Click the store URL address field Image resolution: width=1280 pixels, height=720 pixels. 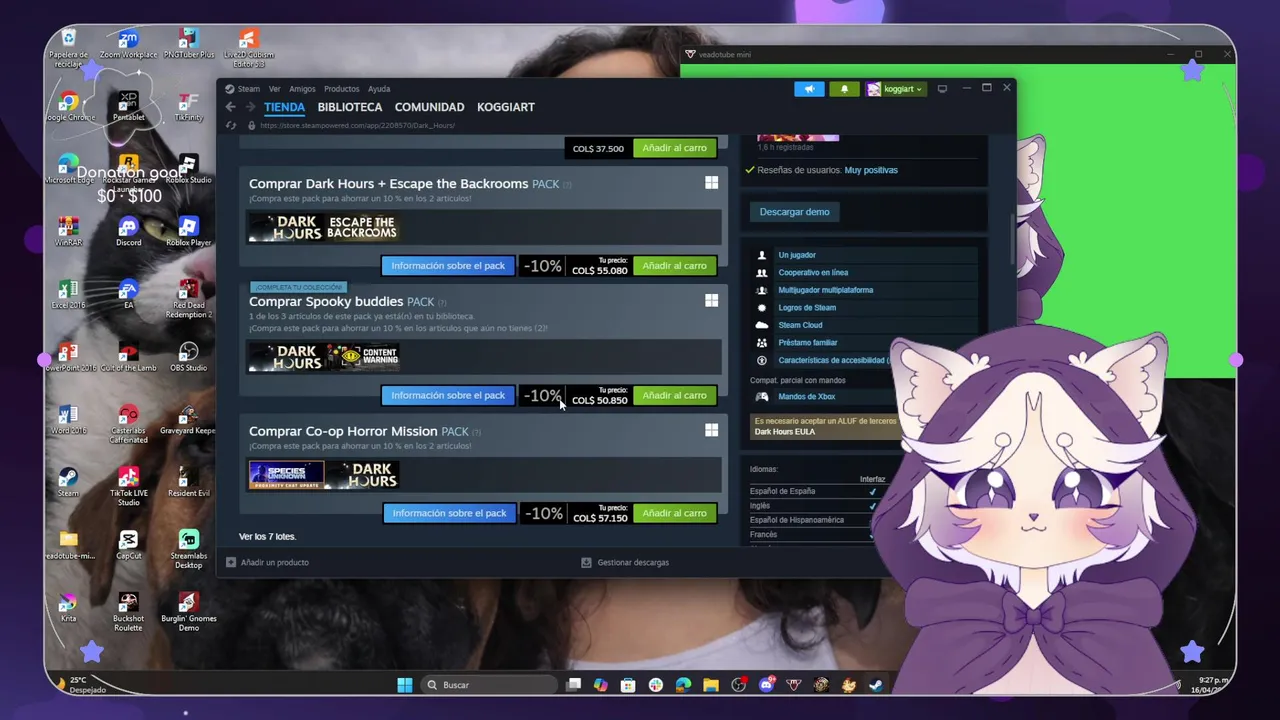click(x=357, y=125)
